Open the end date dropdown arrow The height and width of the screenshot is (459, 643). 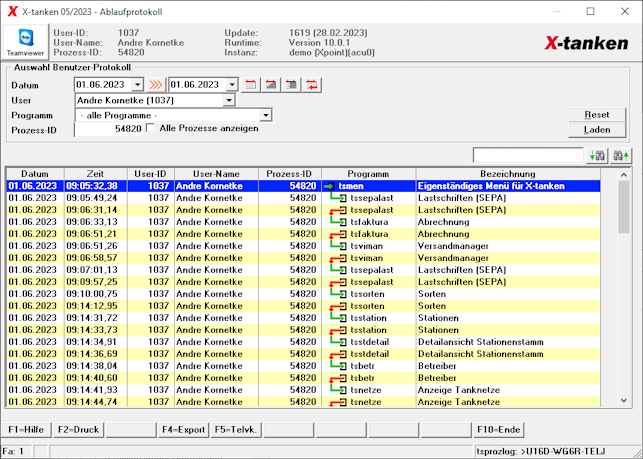(232, 85)
